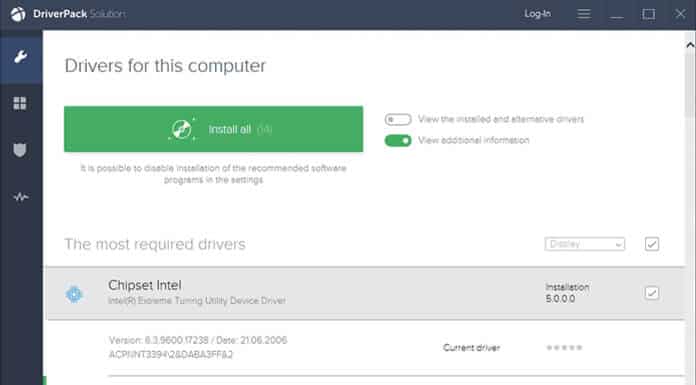The width and height of the screenshot is (696, 385).
Task: Toggle View the installed and alternative drivers
Action: 398,119
